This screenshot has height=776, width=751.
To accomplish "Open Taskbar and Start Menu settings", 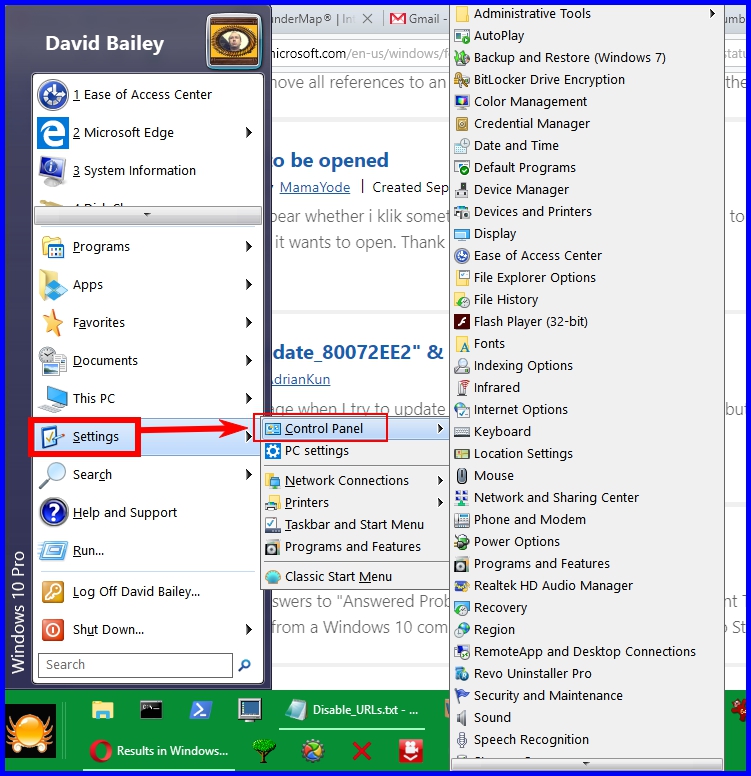I will click(354, 525).
